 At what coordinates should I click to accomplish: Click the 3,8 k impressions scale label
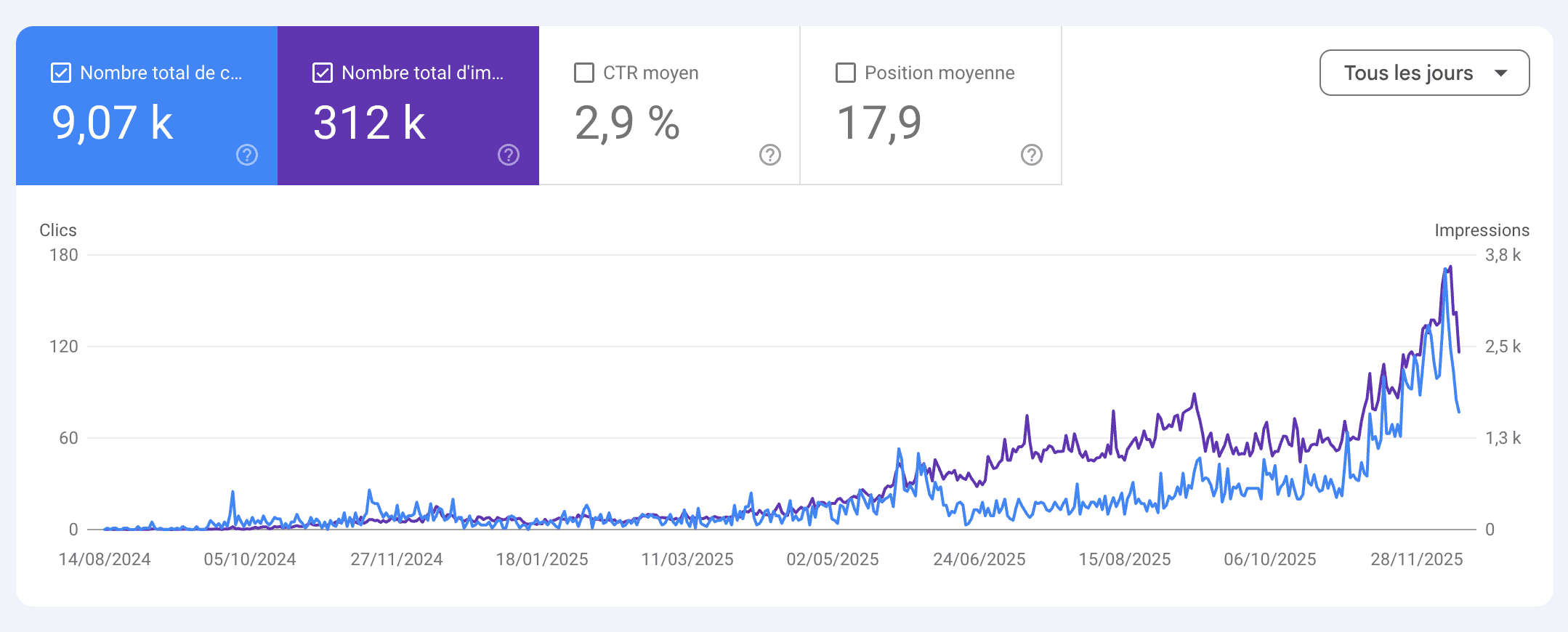[1503, 255]
